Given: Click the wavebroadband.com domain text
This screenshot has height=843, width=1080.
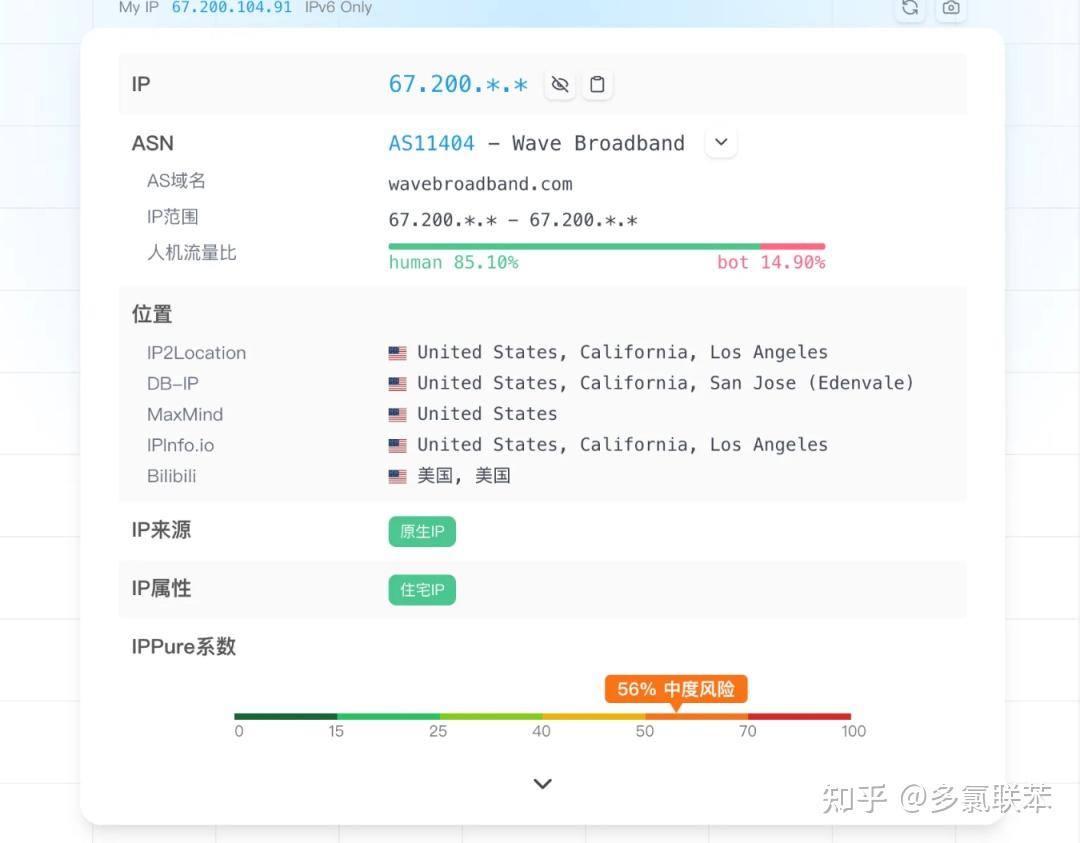Looking at the screenshot, I should coord(480,184).
